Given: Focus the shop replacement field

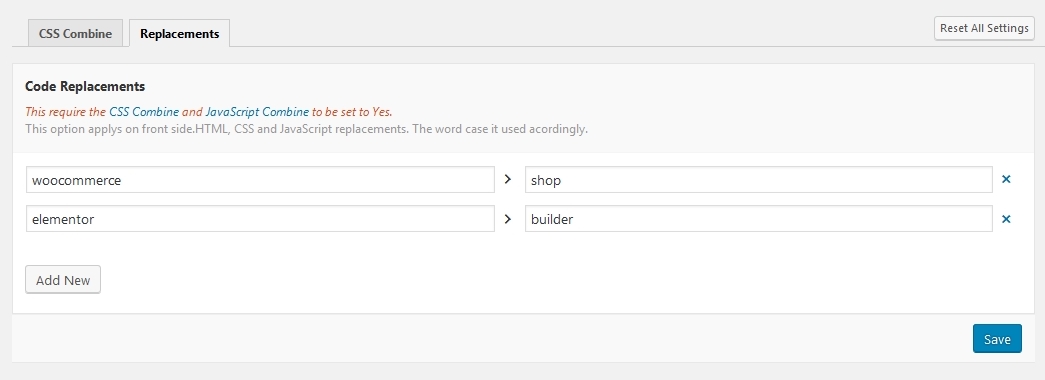Looking at the screenshot, I should (x=758, y=179).
